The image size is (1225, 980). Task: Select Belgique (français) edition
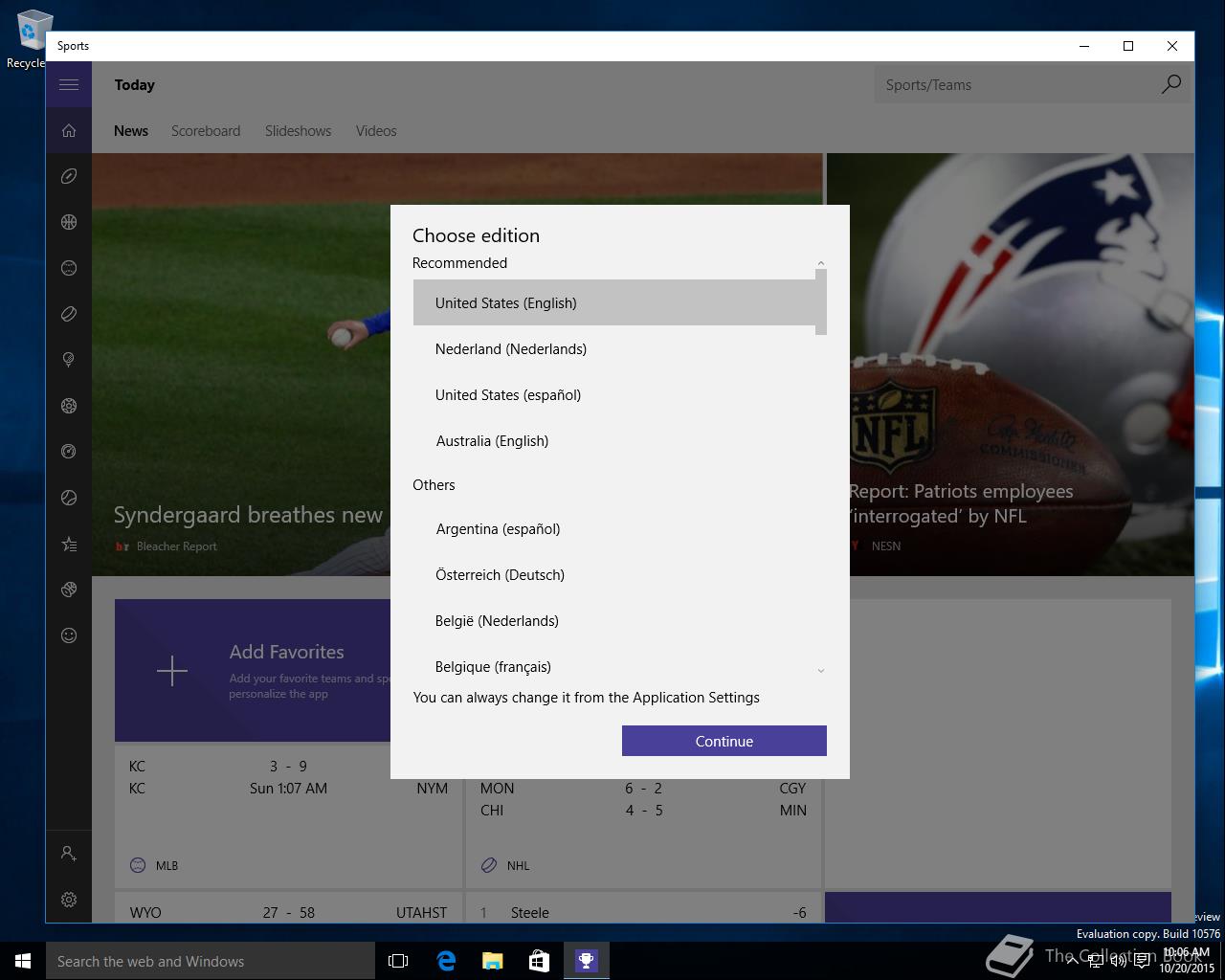point(614,666)
